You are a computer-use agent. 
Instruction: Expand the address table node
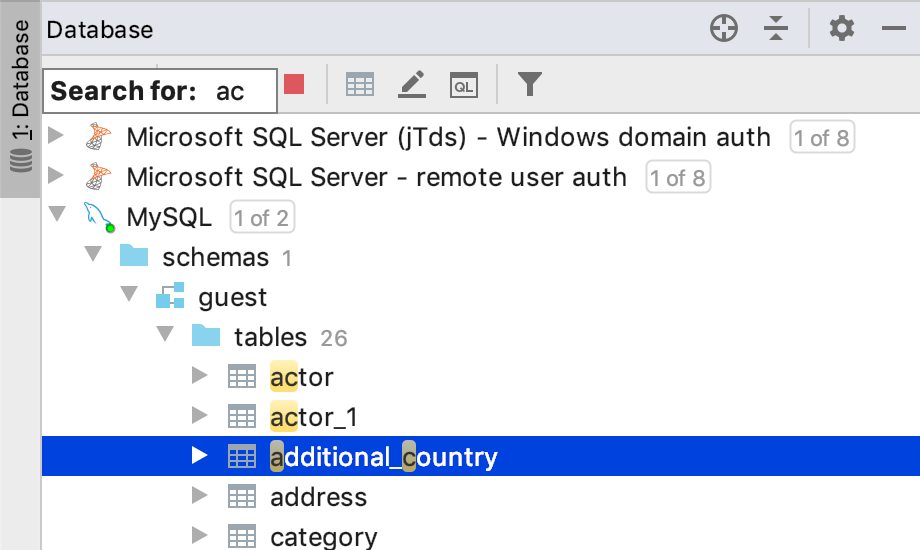[x=199, y=495]
